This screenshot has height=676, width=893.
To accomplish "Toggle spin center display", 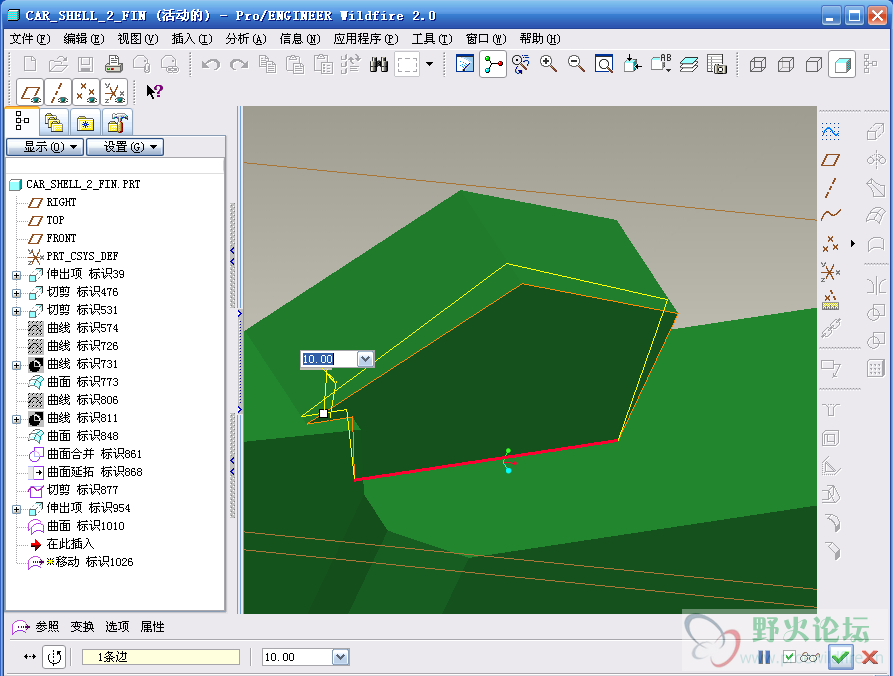I will 493,64.
